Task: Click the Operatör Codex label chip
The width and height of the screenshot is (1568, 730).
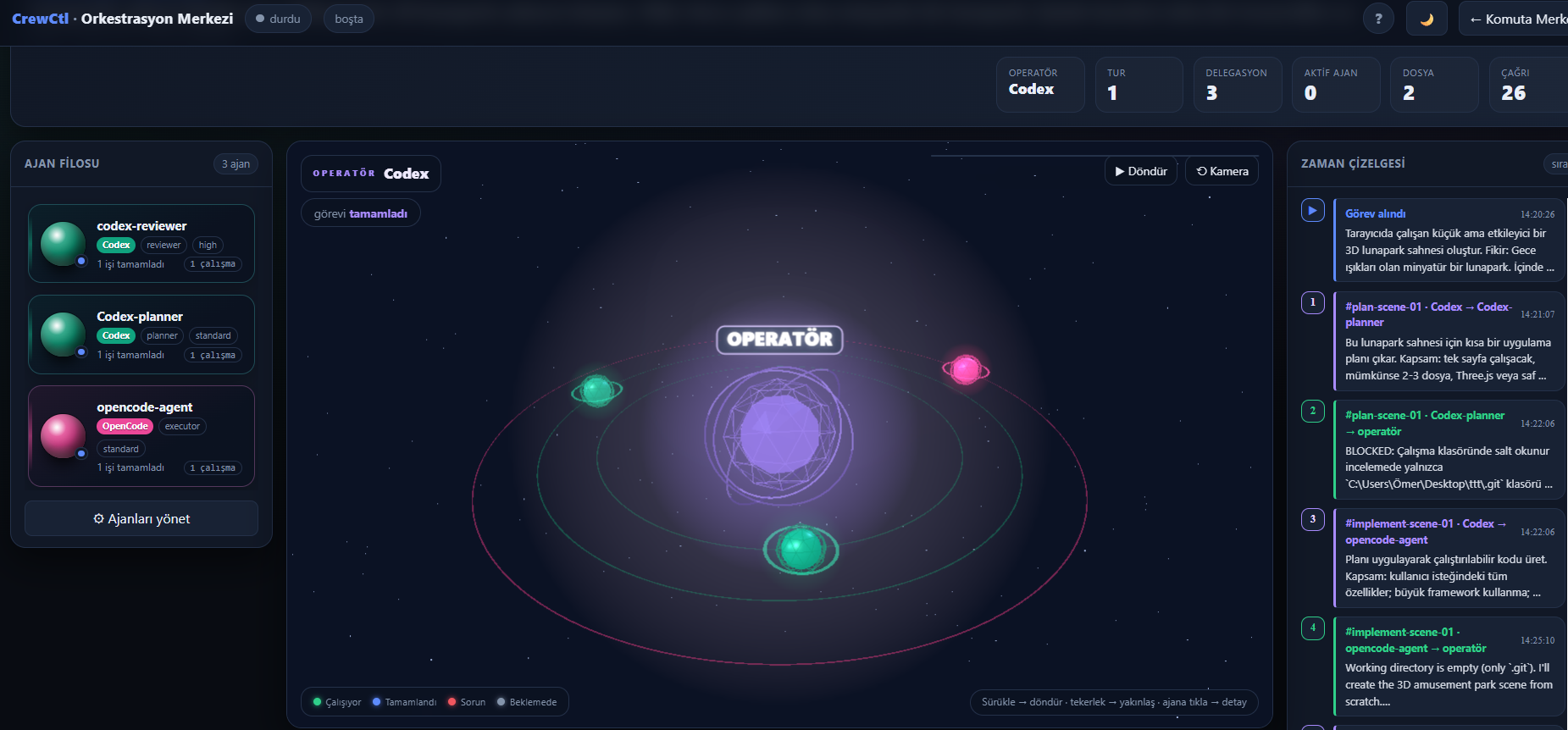Action: (371, 174)
